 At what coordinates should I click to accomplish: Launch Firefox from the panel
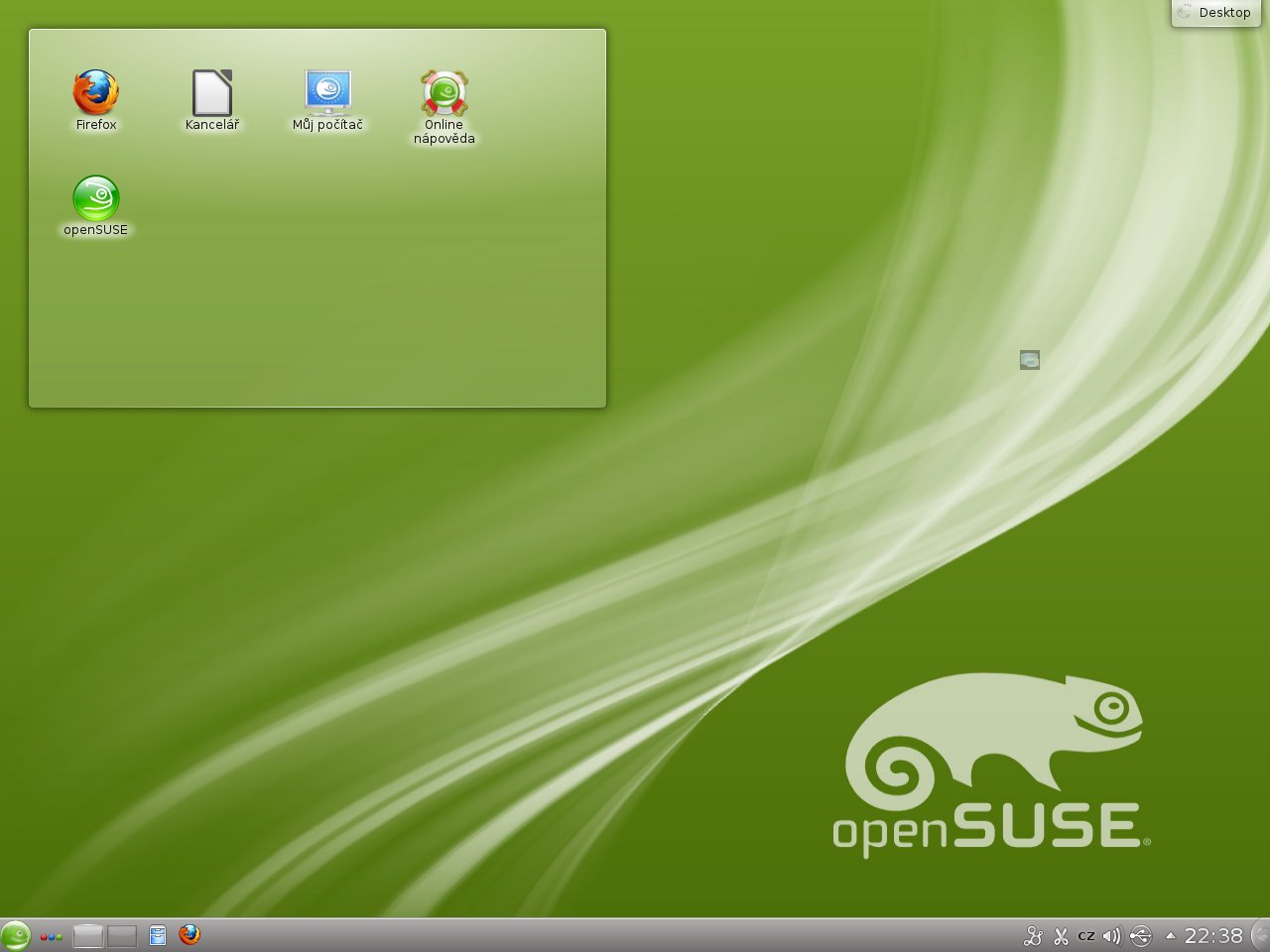(x=190, y=934)
